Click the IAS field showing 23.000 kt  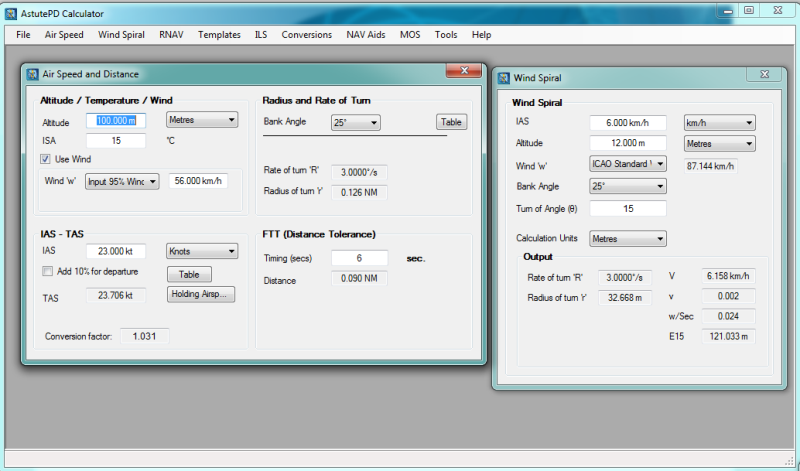(116, 251)
